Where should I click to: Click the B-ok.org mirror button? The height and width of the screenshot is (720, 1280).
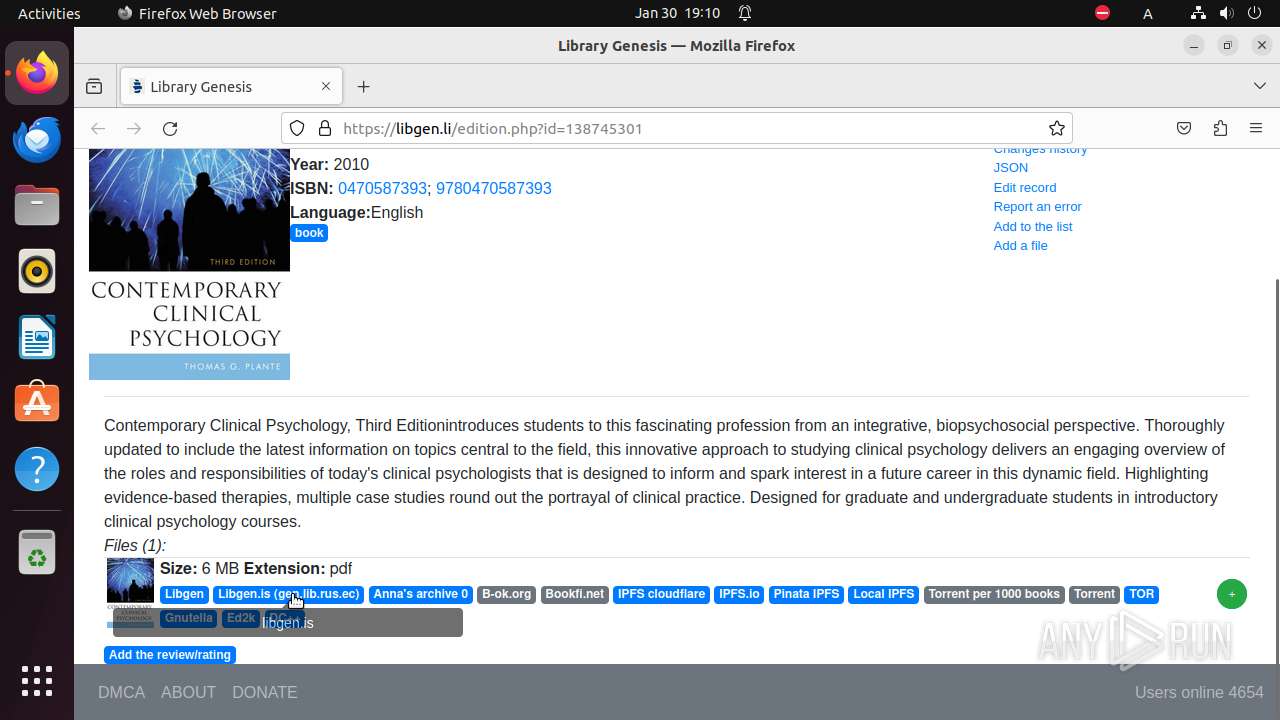(506, 594)
